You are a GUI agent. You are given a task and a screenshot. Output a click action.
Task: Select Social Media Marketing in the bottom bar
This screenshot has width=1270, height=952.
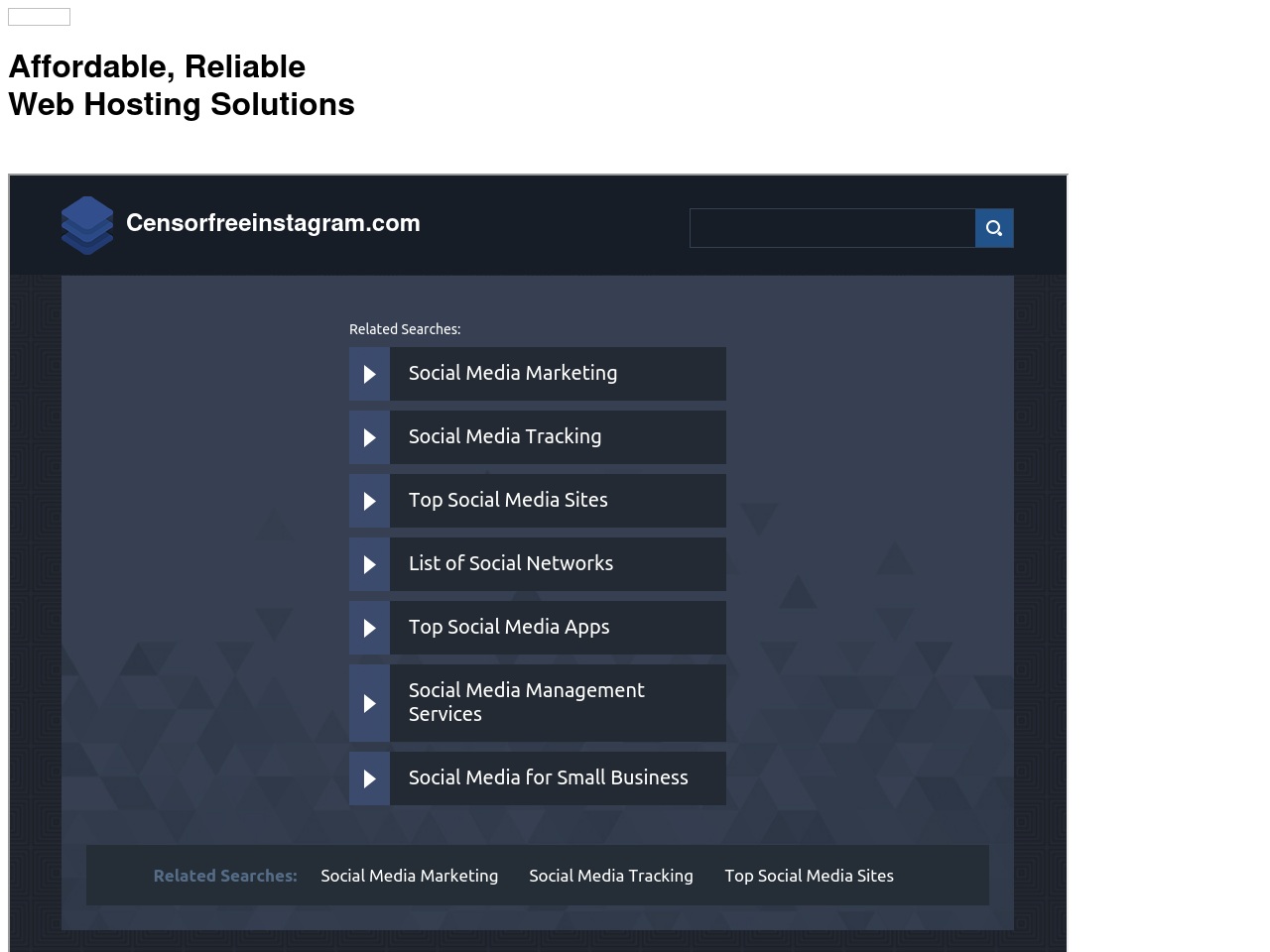click(x=410, y=876)
